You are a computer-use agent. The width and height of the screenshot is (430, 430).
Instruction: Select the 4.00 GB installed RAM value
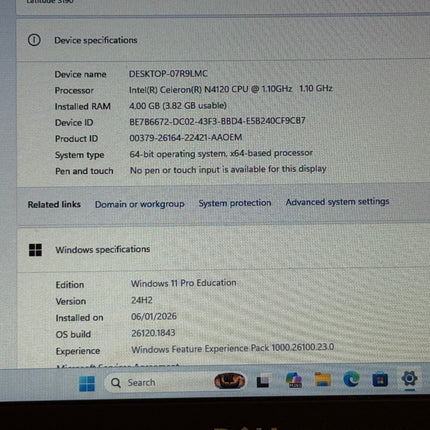178,106
